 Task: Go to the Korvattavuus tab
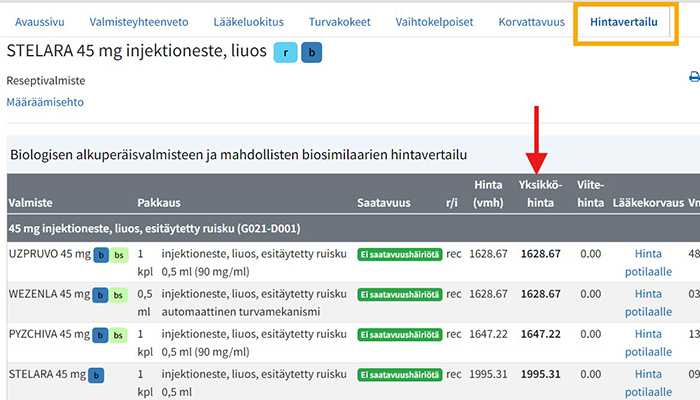point(532,22)
